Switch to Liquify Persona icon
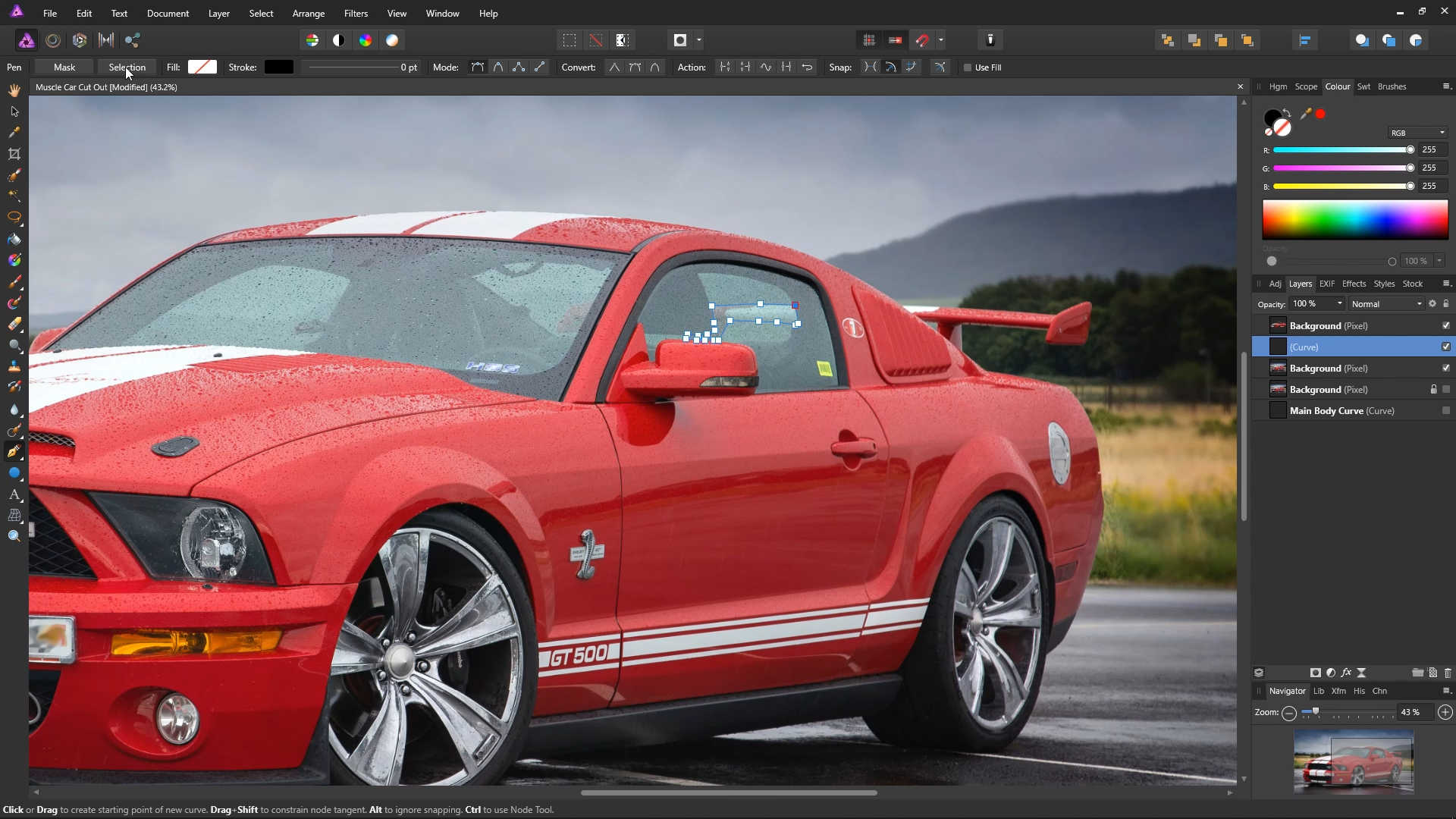 [53, 40]
